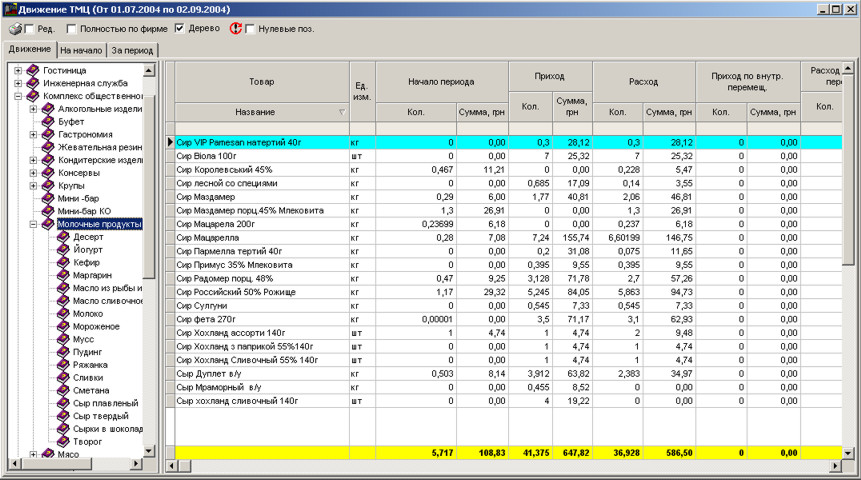Viewport: 861px width, 480px height.
Task: Enable the Ред. checkbox
Action: point(29,29)
